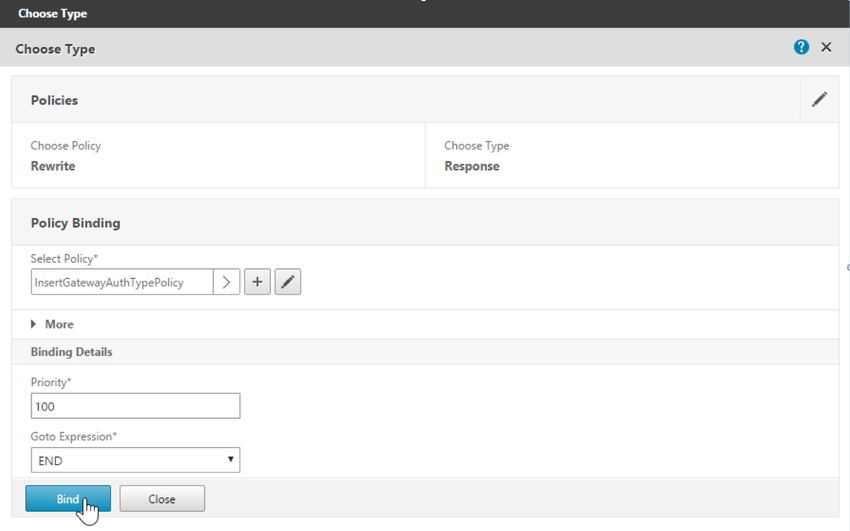
Task: Select the Rewrite policy value
Action: pos(53,166)
